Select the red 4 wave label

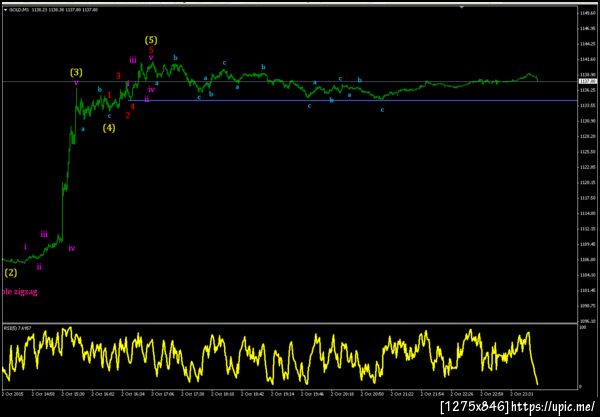click(132, 106)
